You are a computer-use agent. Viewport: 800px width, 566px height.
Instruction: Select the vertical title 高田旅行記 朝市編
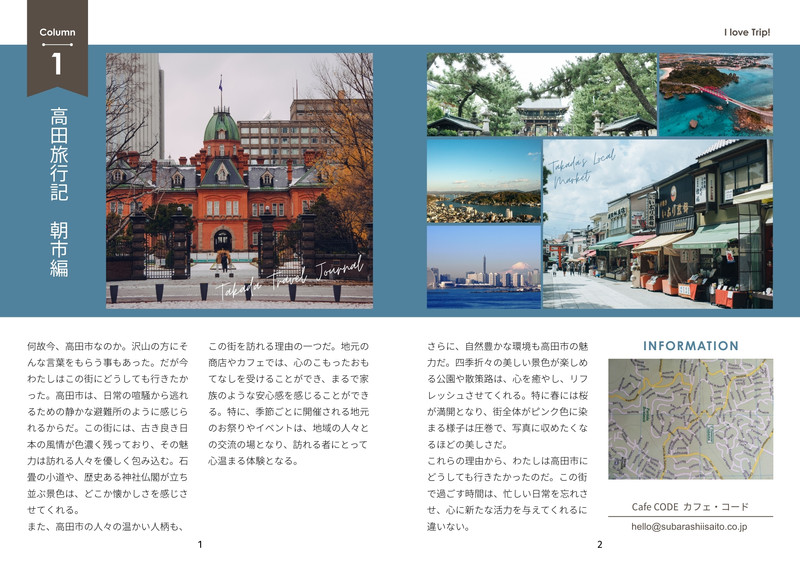pyautogui.click(x=59, y=192)
